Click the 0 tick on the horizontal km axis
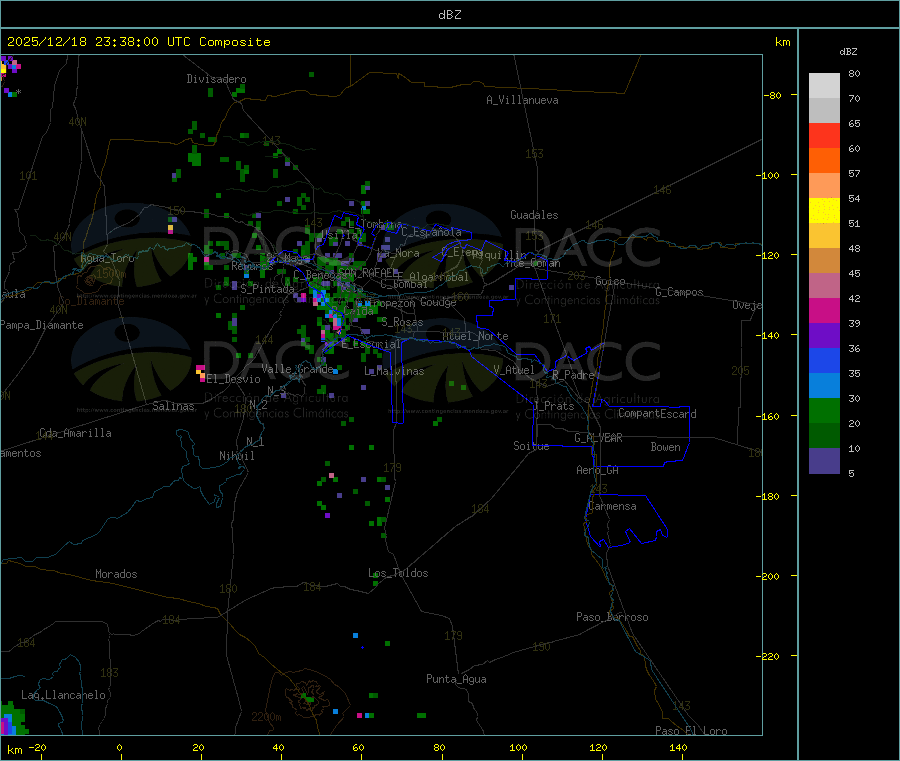900x761 pixels. click(x=119, y=748)
